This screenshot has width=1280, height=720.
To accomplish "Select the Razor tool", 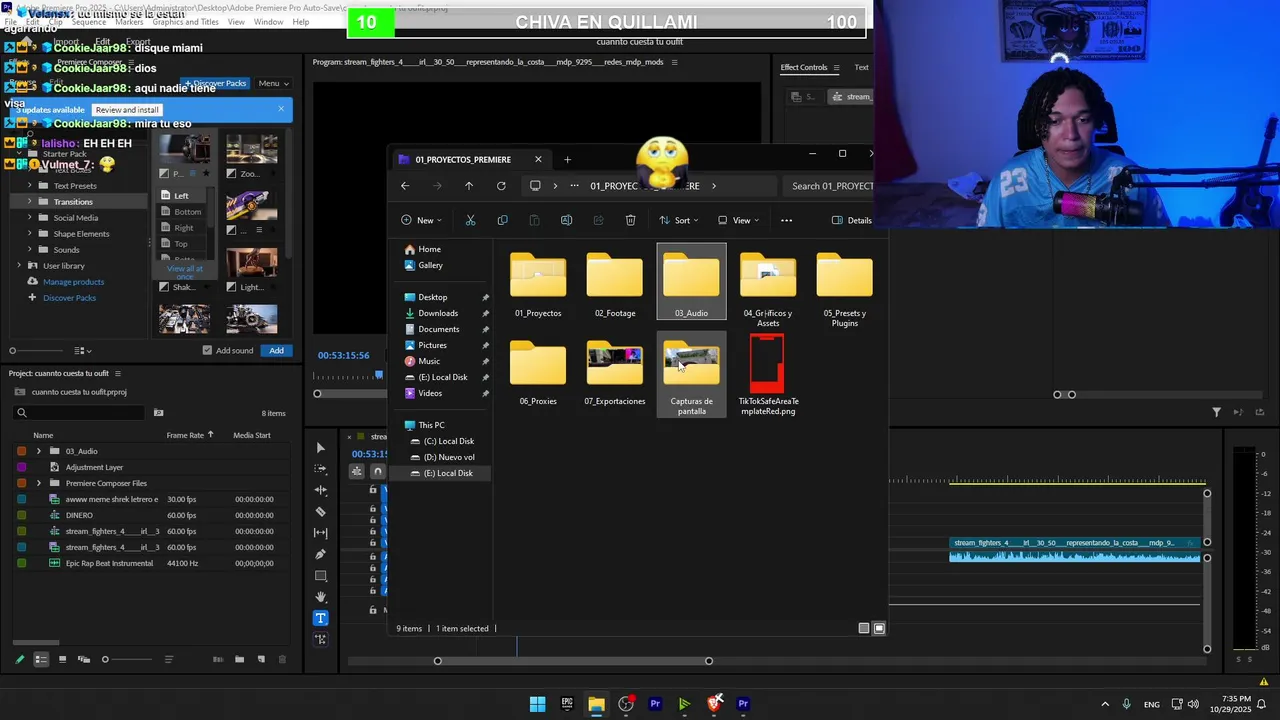I will [320, 512].
